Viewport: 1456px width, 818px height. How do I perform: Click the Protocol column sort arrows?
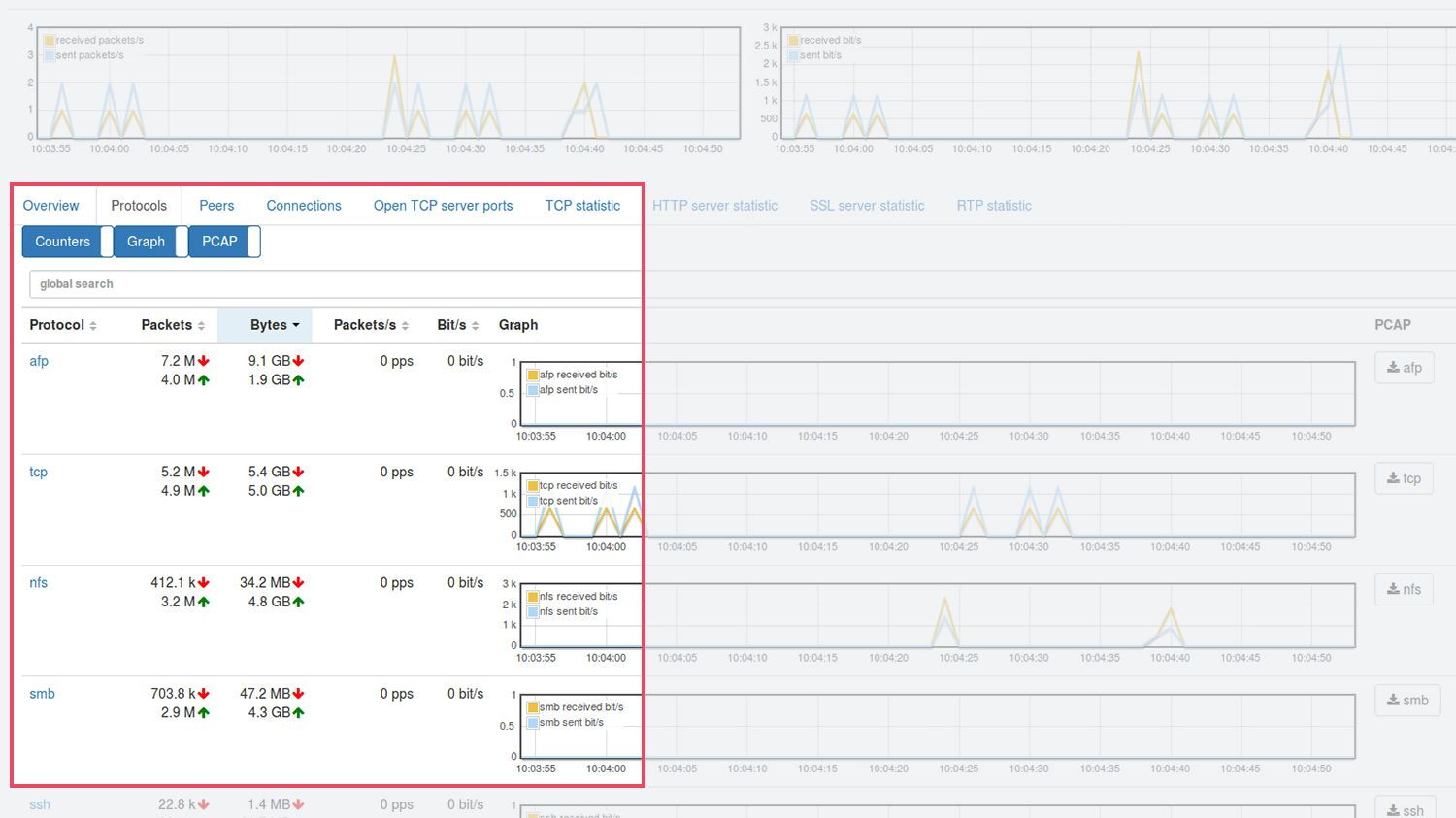click(93, 326)
